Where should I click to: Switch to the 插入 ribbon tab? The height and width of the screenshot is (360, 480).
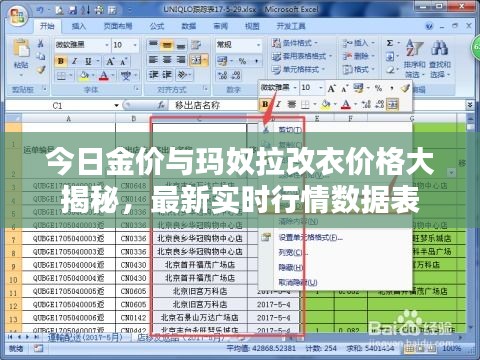79,26
